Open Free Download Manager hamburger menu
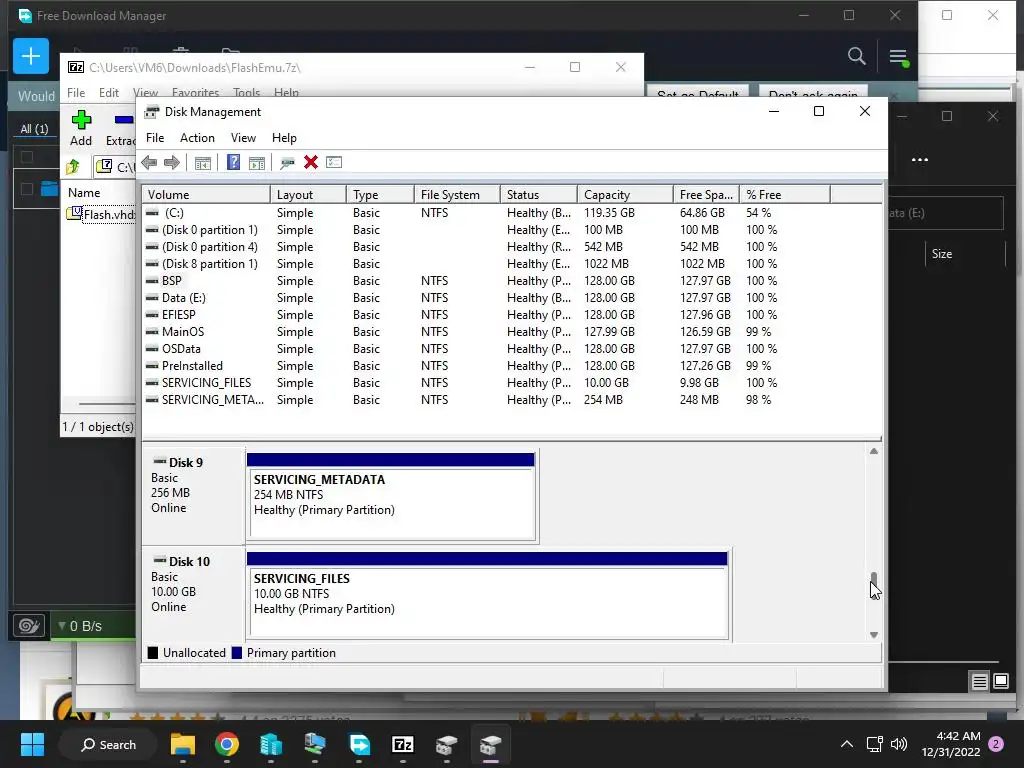 [898, 57]
